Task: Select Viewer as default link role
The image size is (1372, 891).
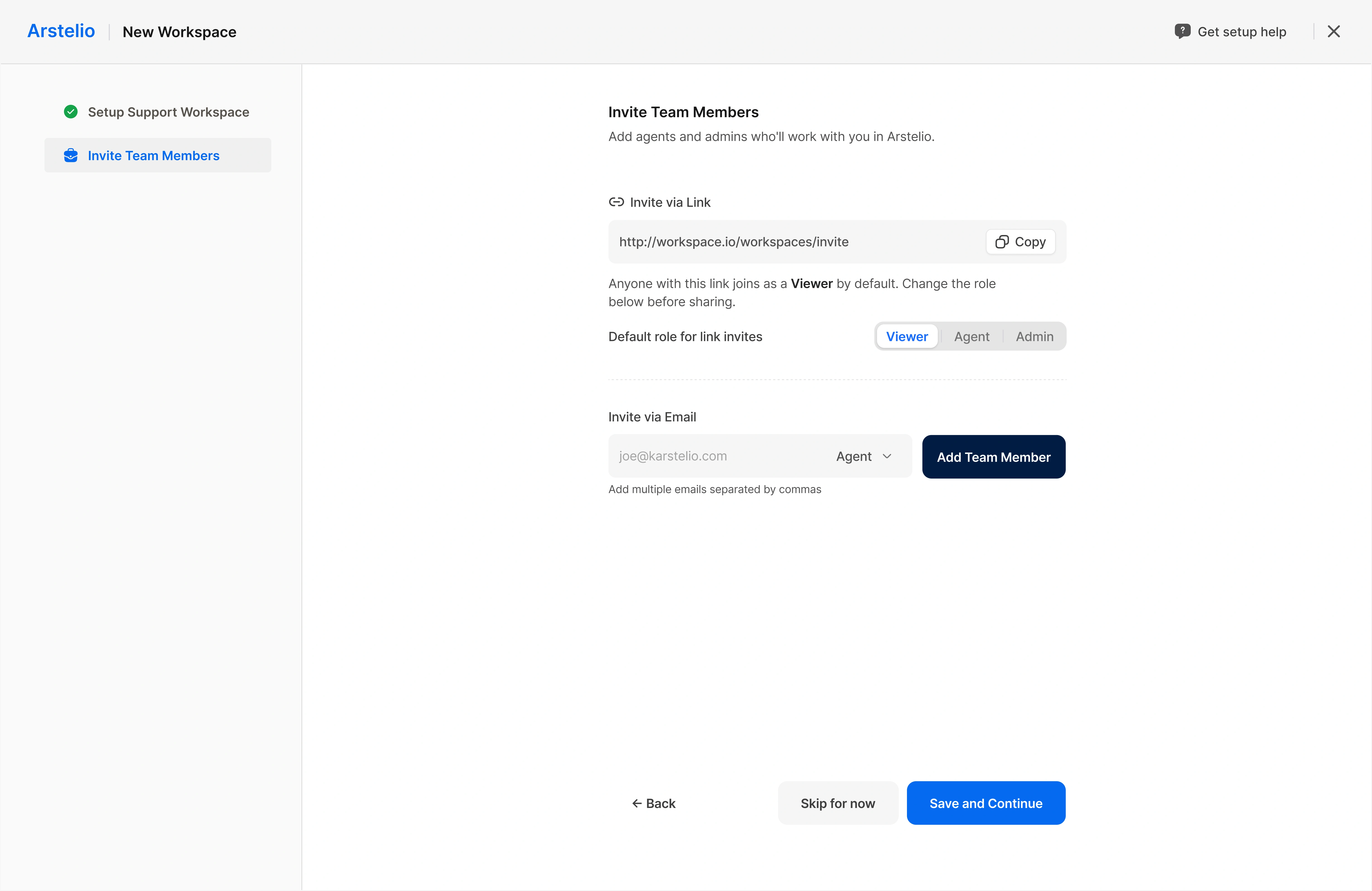Action: pyautogui.click(x=907, y=337)
